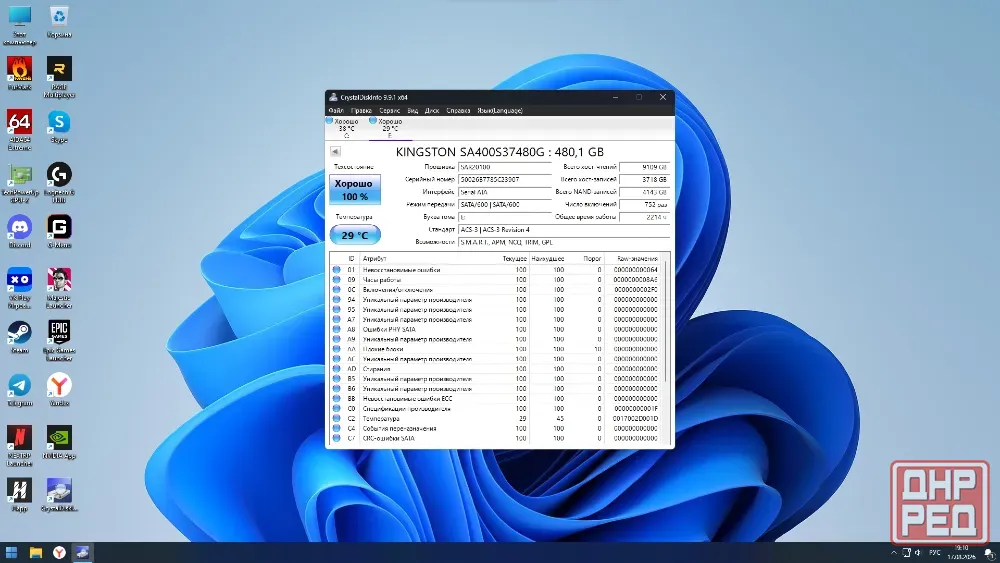Open the Сервис menu

389,110
